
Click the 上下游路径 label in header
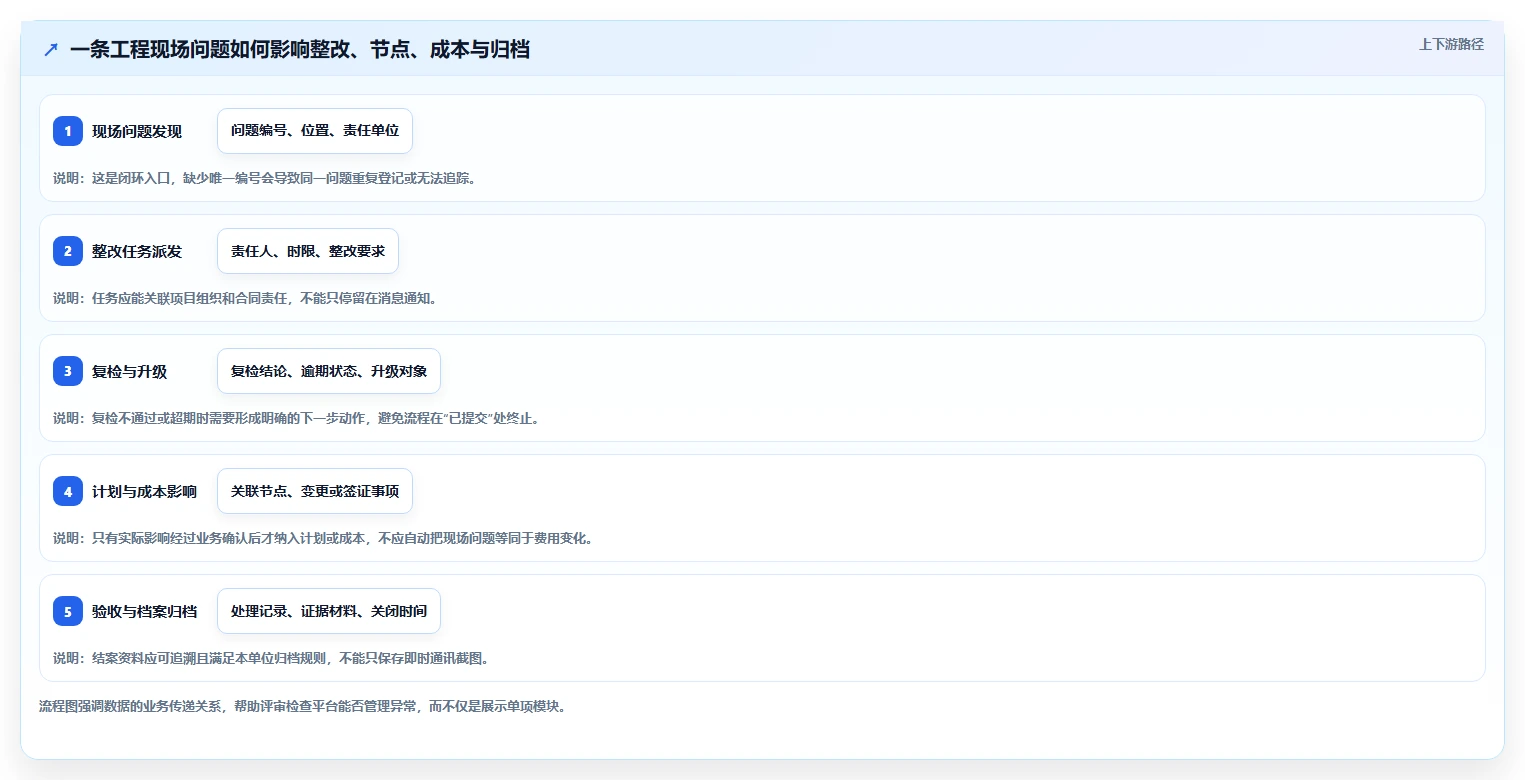(x=1451, y=44)
